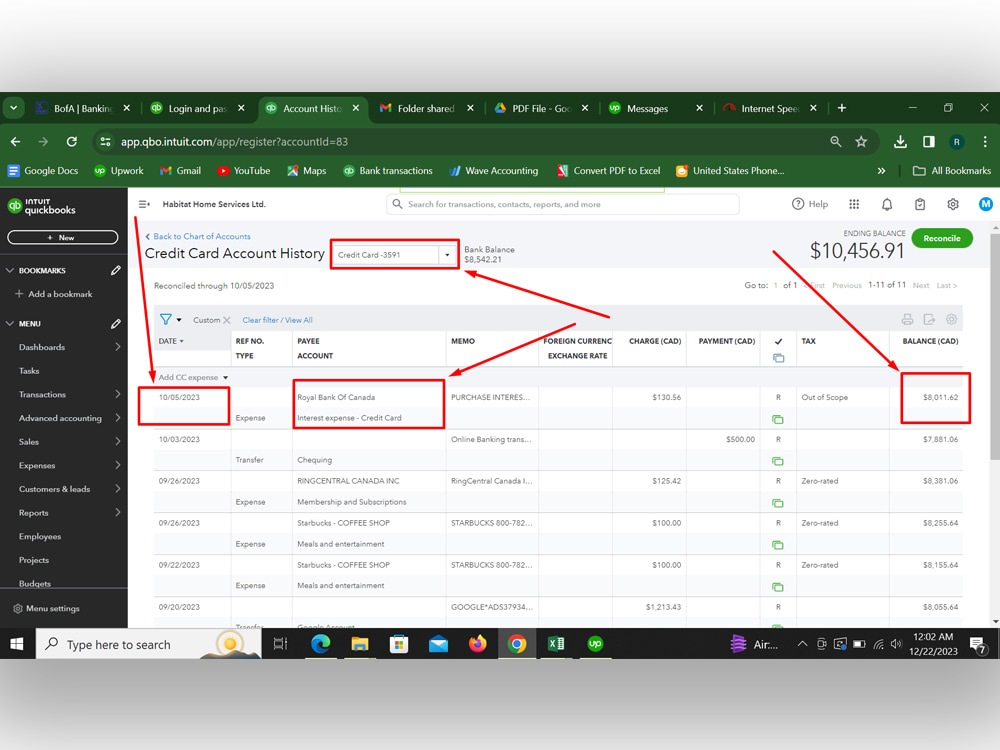Expand Transactions submenu
Screen dimensions: 1000x750
118,394
